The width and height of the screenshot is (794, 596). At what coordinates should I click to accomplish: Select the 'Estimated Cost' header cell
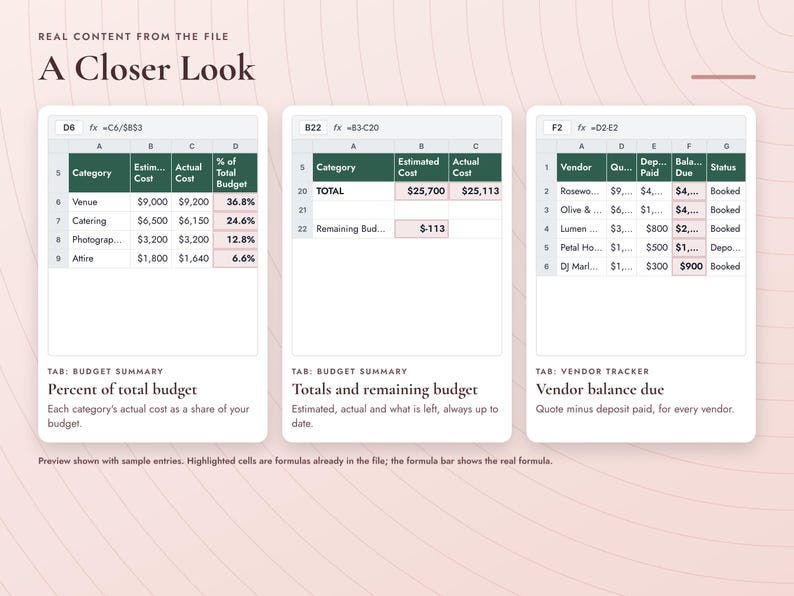tap(421, 167)
